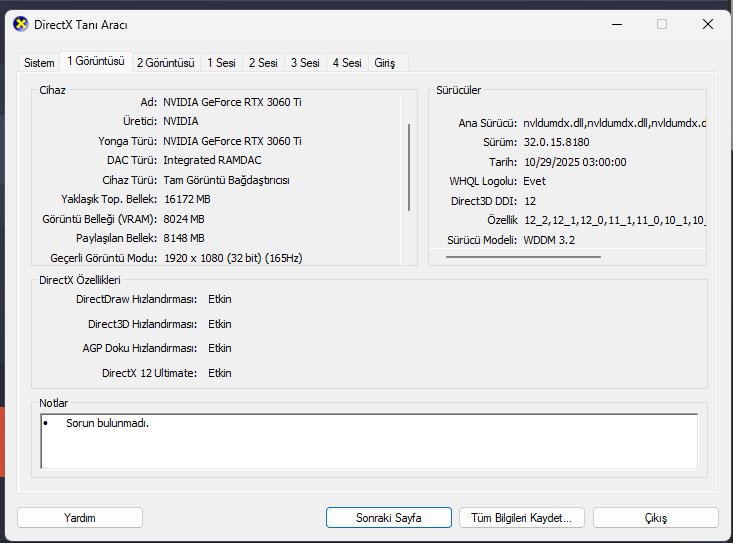Click Tüm Bilgileri Kaydet button
The width and height of the screenshot is (733, 543).
tap(522, 518)
